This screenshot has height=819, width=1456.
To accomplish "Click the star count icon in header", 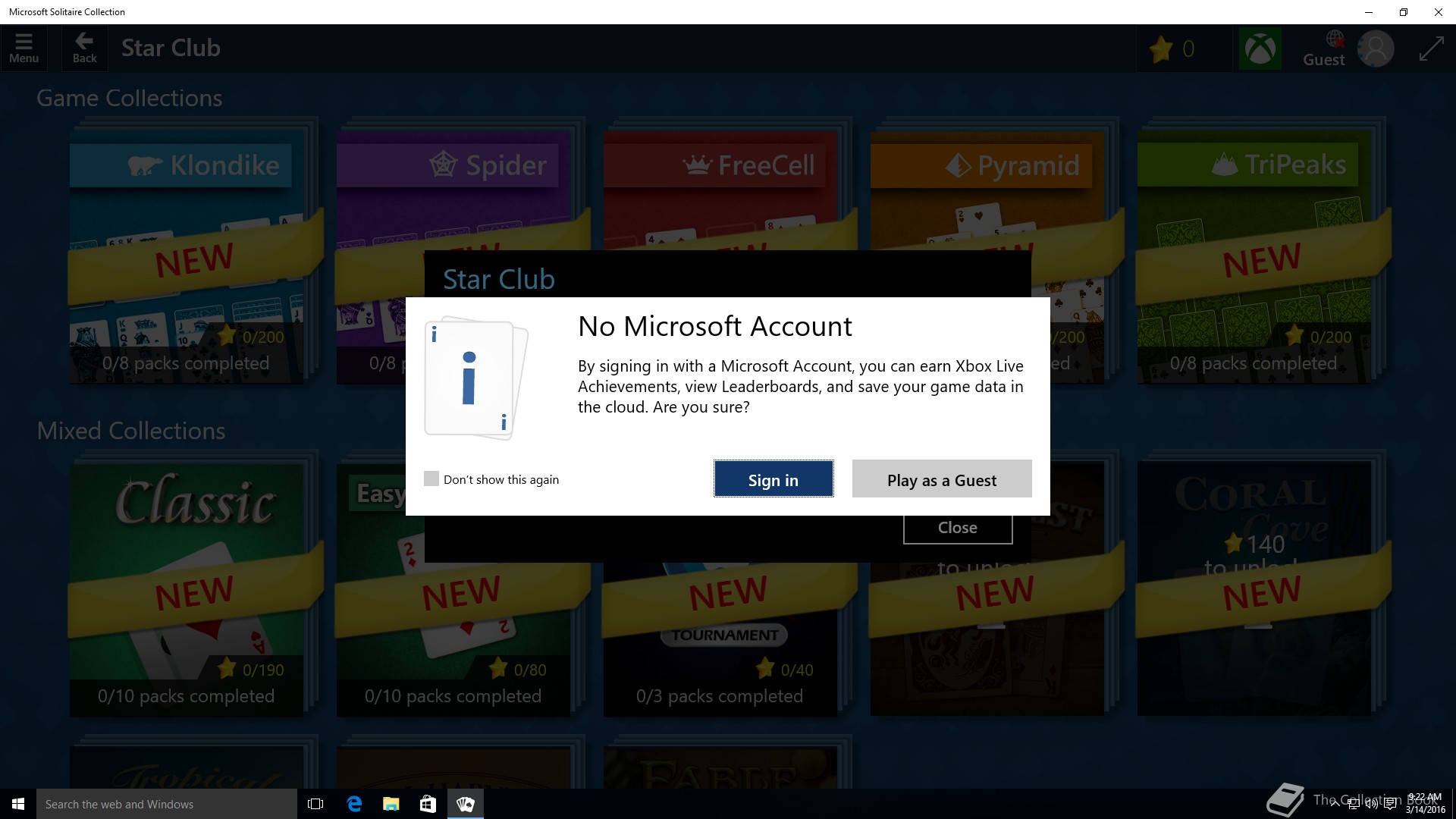I will (x=1160, y=49).
